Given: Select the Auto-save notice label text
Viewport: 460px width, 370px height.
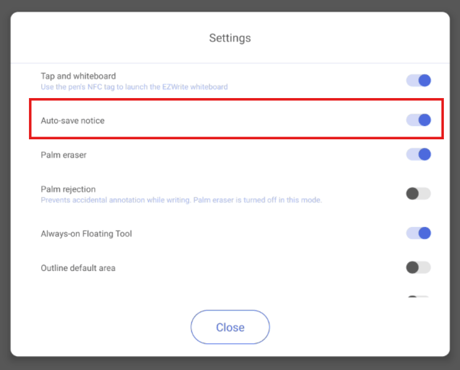Looking at the screenshot, I should [x=73, y=121].
